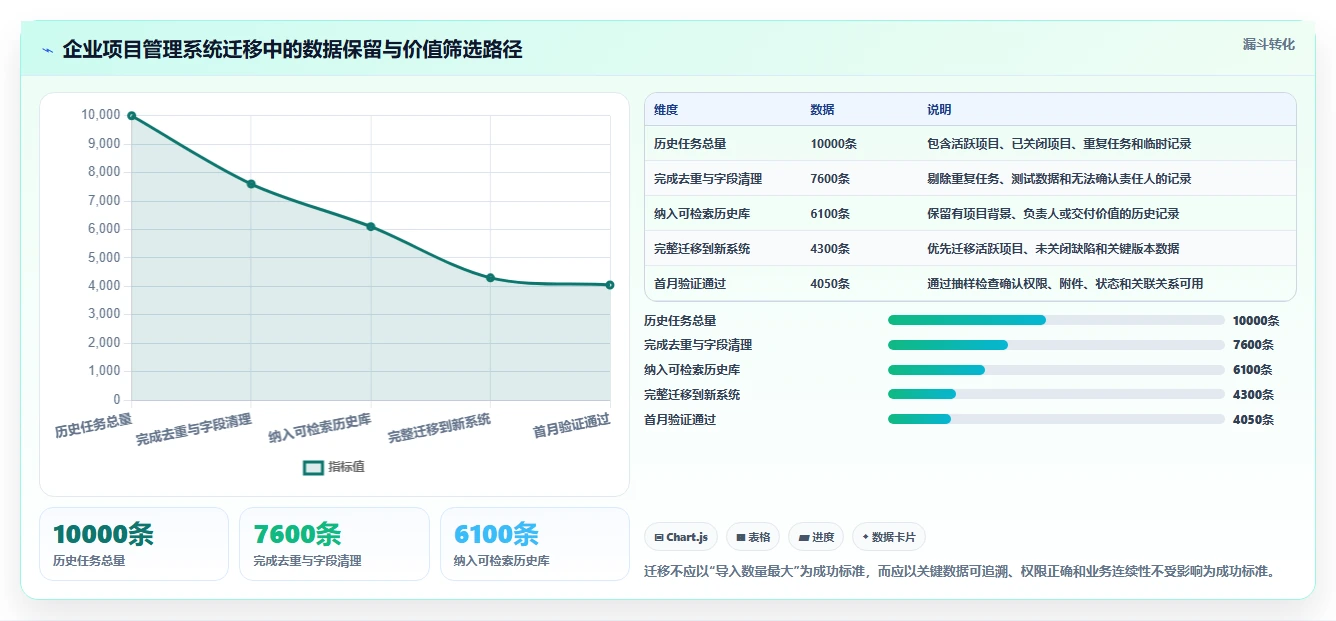Click x-axis label 历史任务总量
The image size is (1336, 621).
[x=93, y=426]
